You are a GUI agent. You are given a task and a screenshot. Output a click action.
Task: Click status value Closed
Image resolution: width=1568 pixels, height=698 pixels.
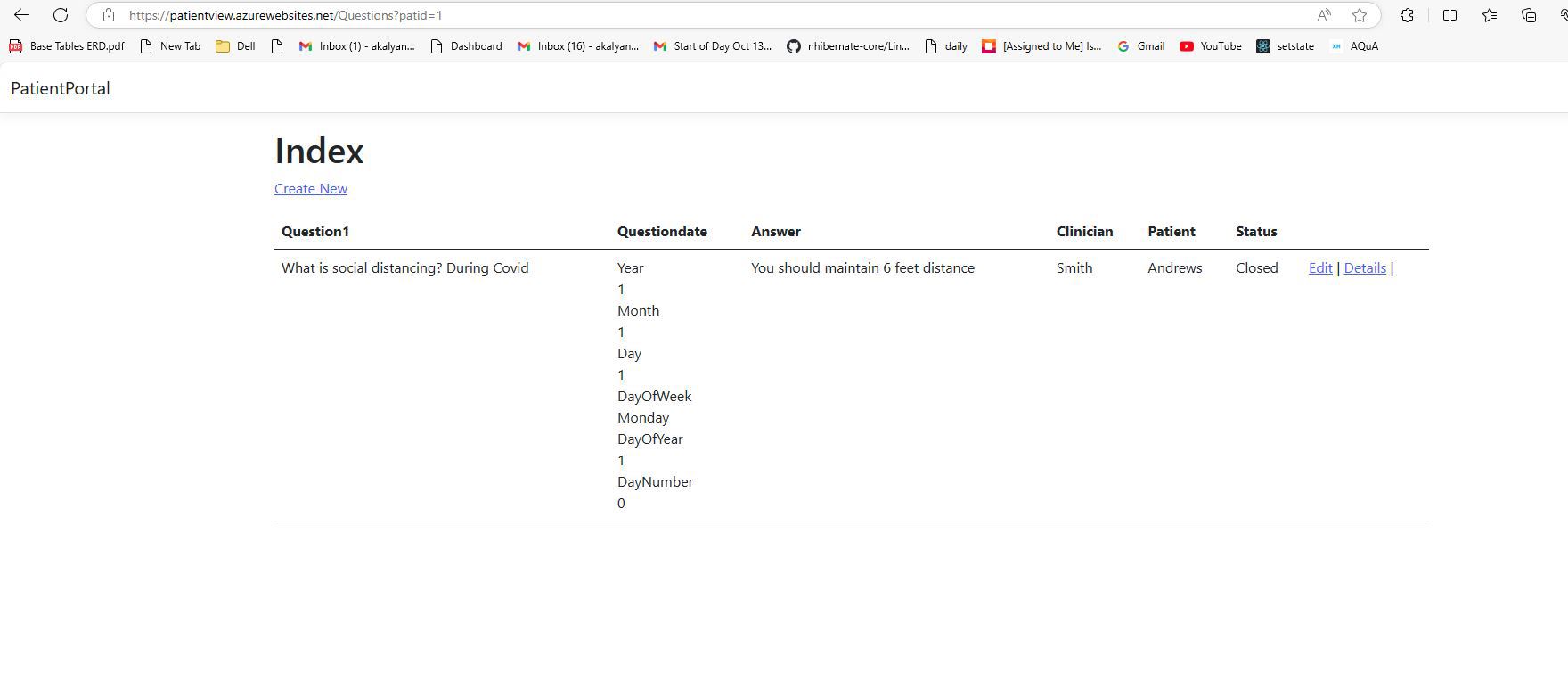pos(1257,268)
